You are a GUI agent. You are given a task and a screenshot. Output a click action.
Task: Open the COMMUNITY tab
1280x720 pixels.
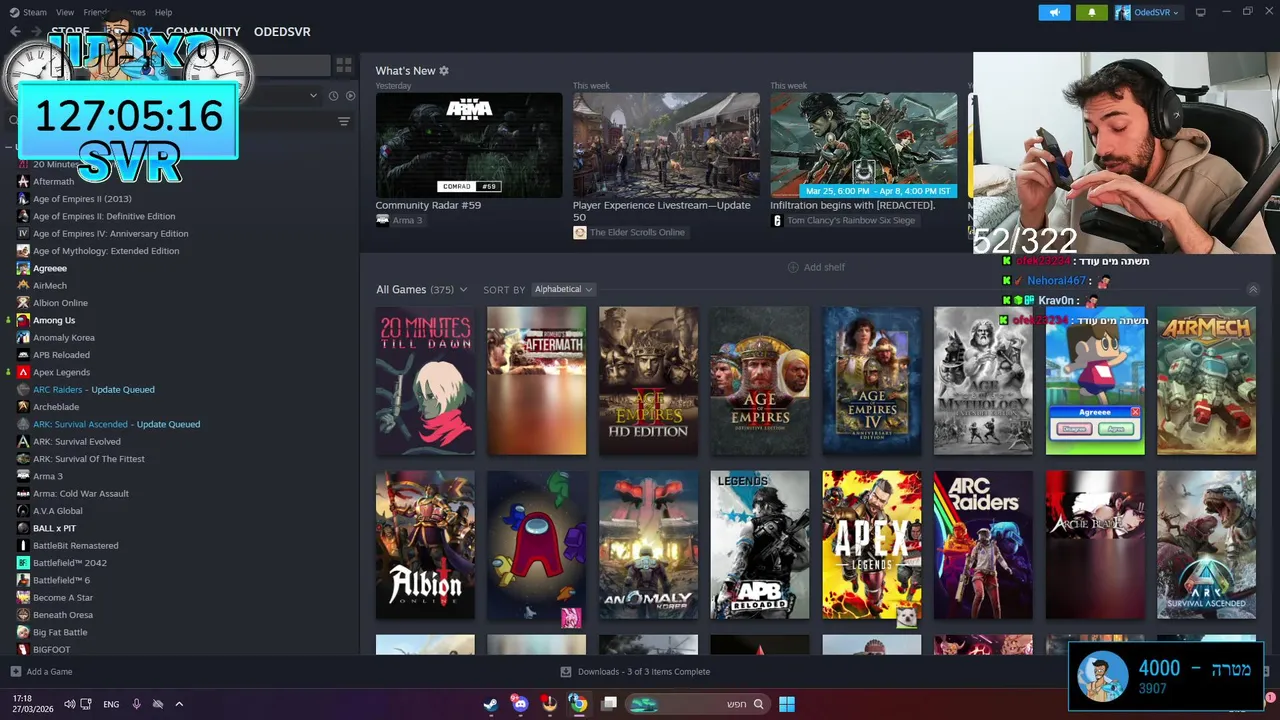pos(203,32)
